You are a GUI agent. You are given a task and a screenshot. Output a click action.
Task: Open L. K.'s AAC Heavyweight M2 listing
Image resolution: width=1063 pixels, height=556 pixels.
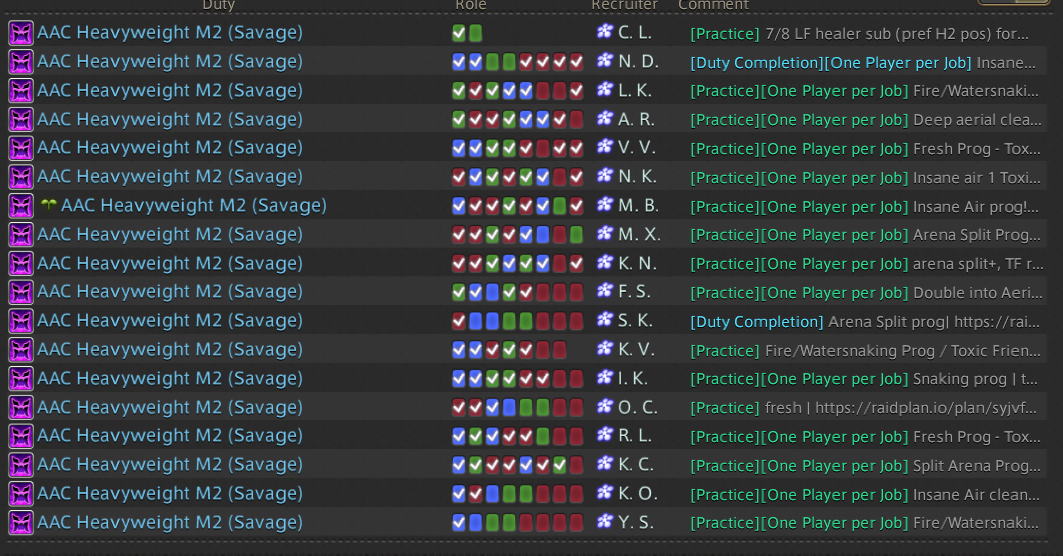169,90
